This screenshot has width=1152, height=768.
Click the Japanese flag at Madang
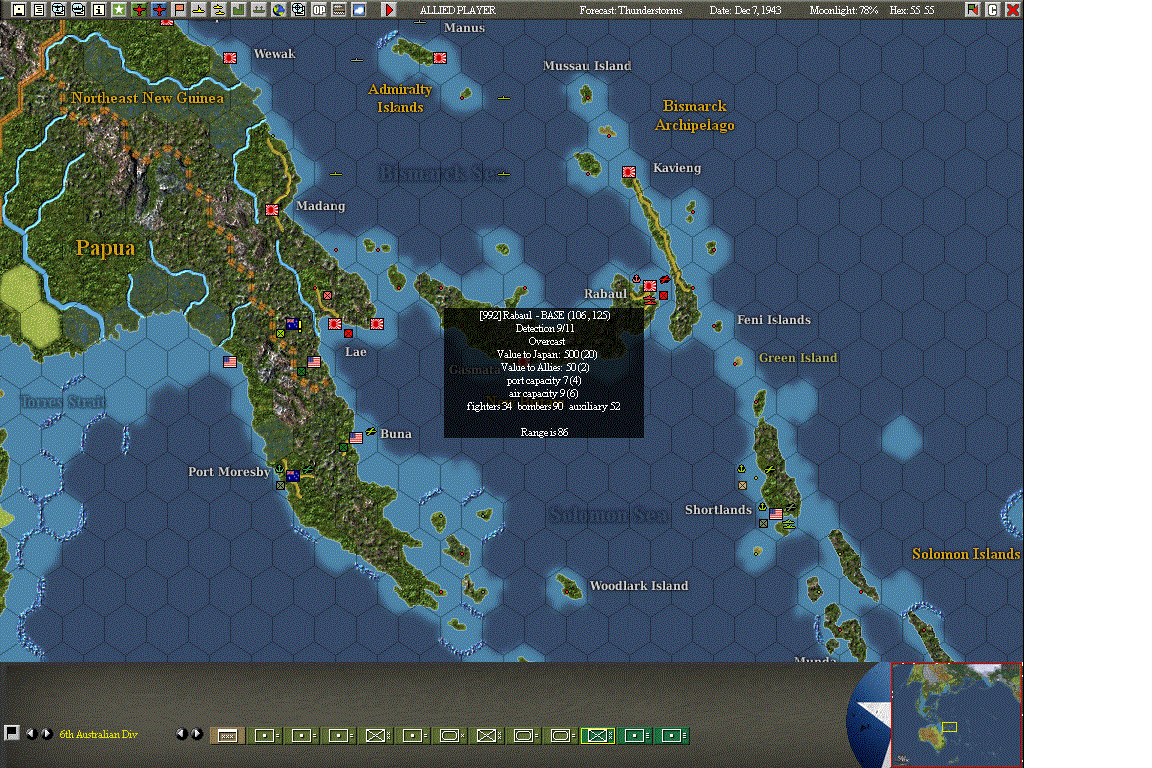272,209
